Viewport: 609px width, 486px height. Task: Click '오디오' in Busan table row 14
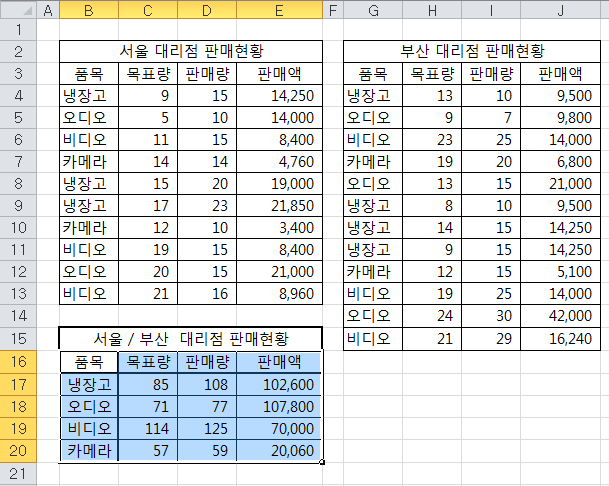373,316
